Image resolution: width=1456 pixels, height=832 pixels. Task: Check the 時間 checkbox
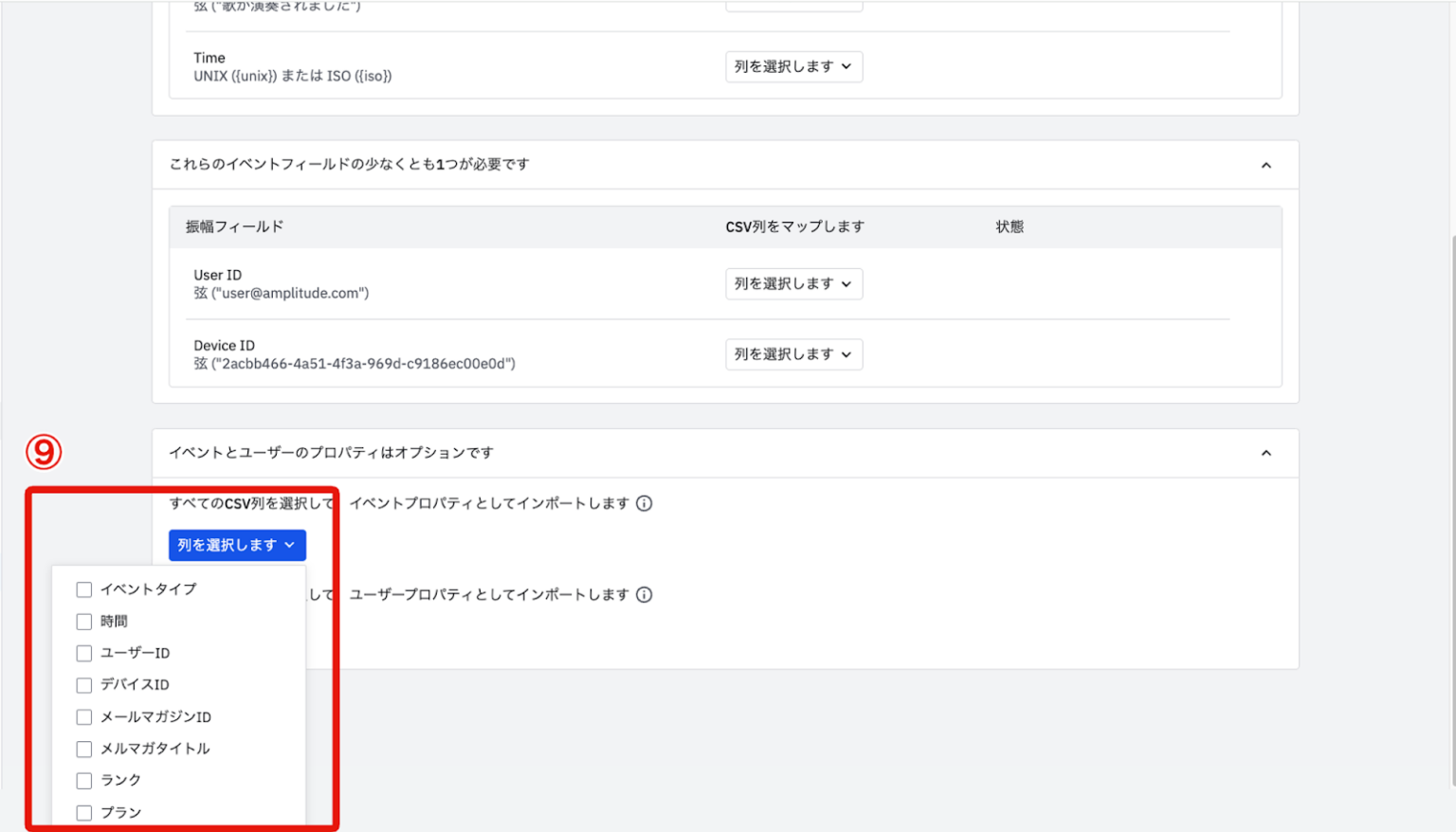point(83,621)
